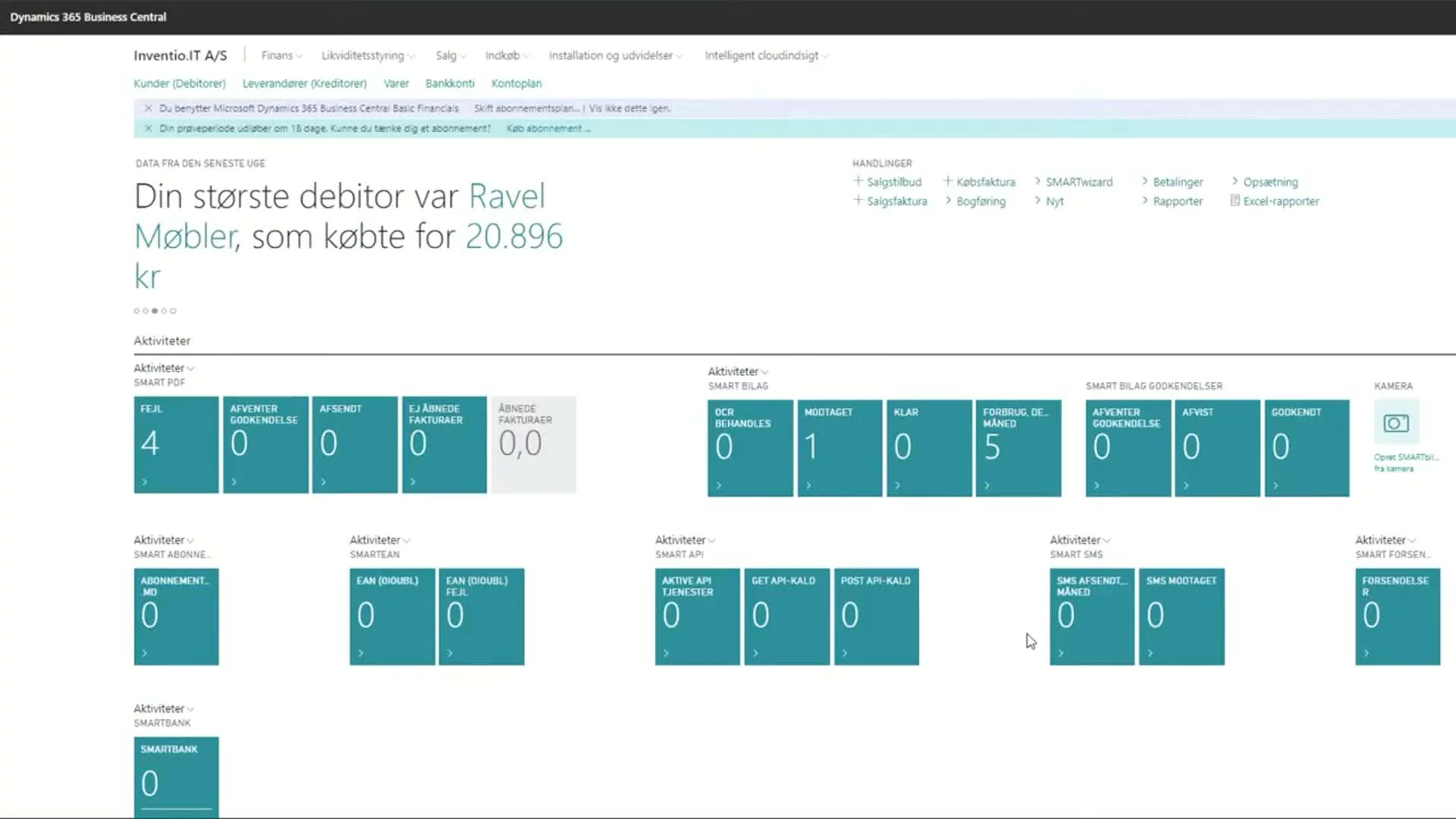Open the Åbnede fakturaer tile
The image size is (1456, 819).
pos(534,444)
